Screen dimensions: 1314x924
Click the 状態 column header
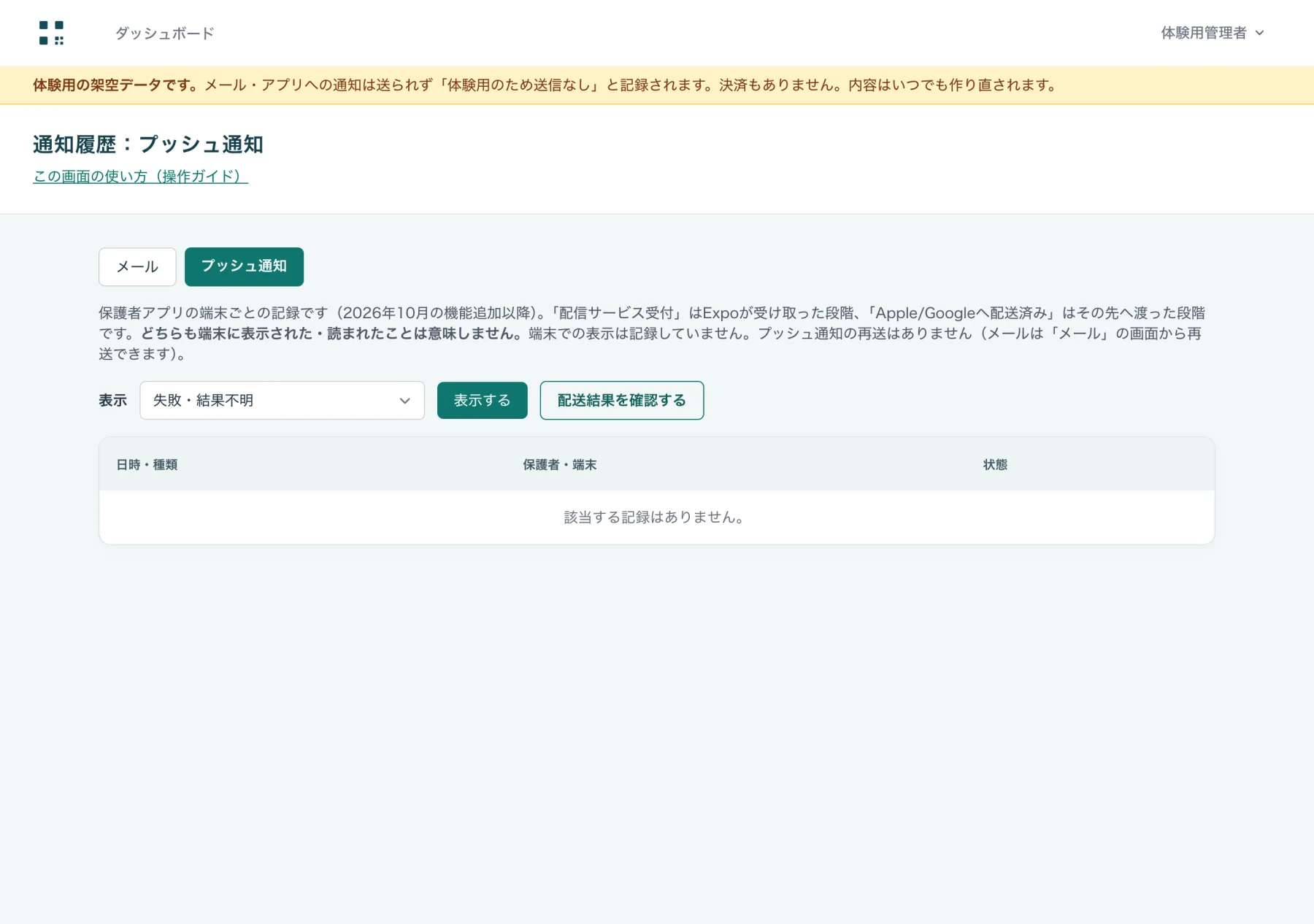click(x=995, y=464)
